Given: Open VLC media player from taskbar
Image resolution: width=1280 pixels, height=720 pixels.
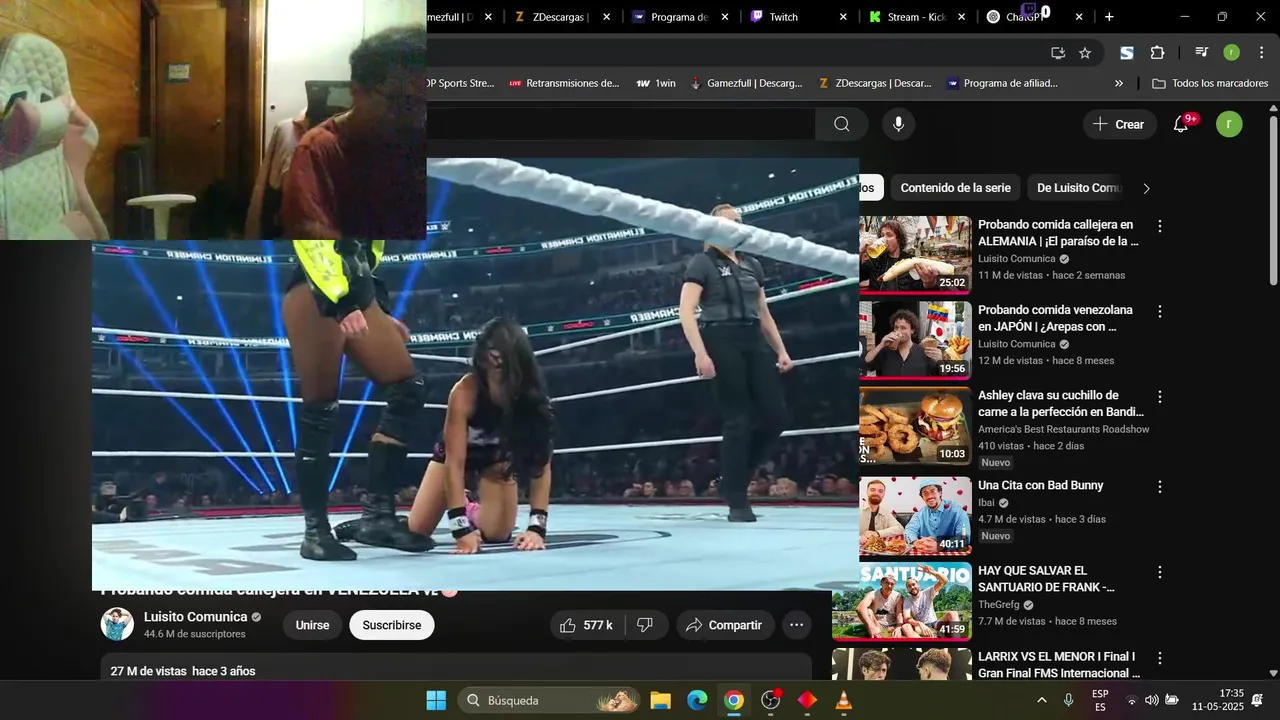Looking at the screenshot, I should click(844, 700).
